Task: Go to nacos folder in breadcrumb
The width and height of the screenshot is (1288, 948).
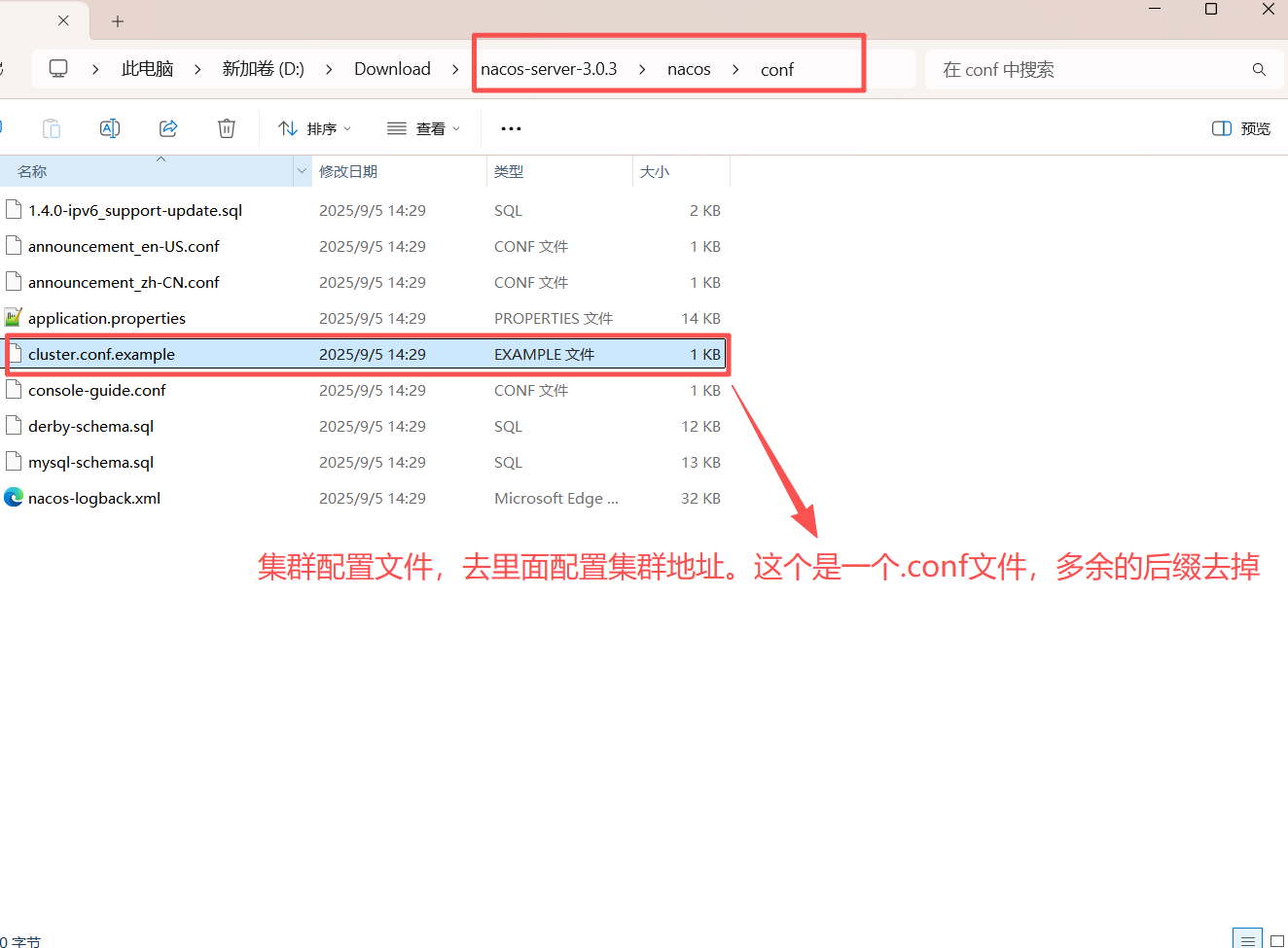Action: [x=689, y=69]
